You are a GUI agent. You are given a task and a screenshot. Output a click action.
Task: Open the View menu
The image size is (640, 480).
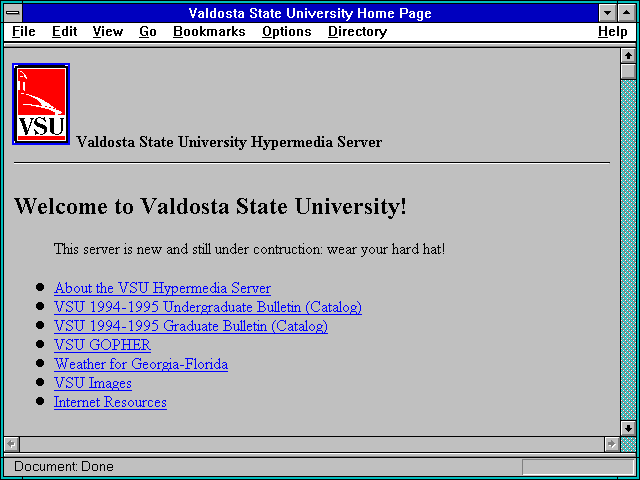108,32
